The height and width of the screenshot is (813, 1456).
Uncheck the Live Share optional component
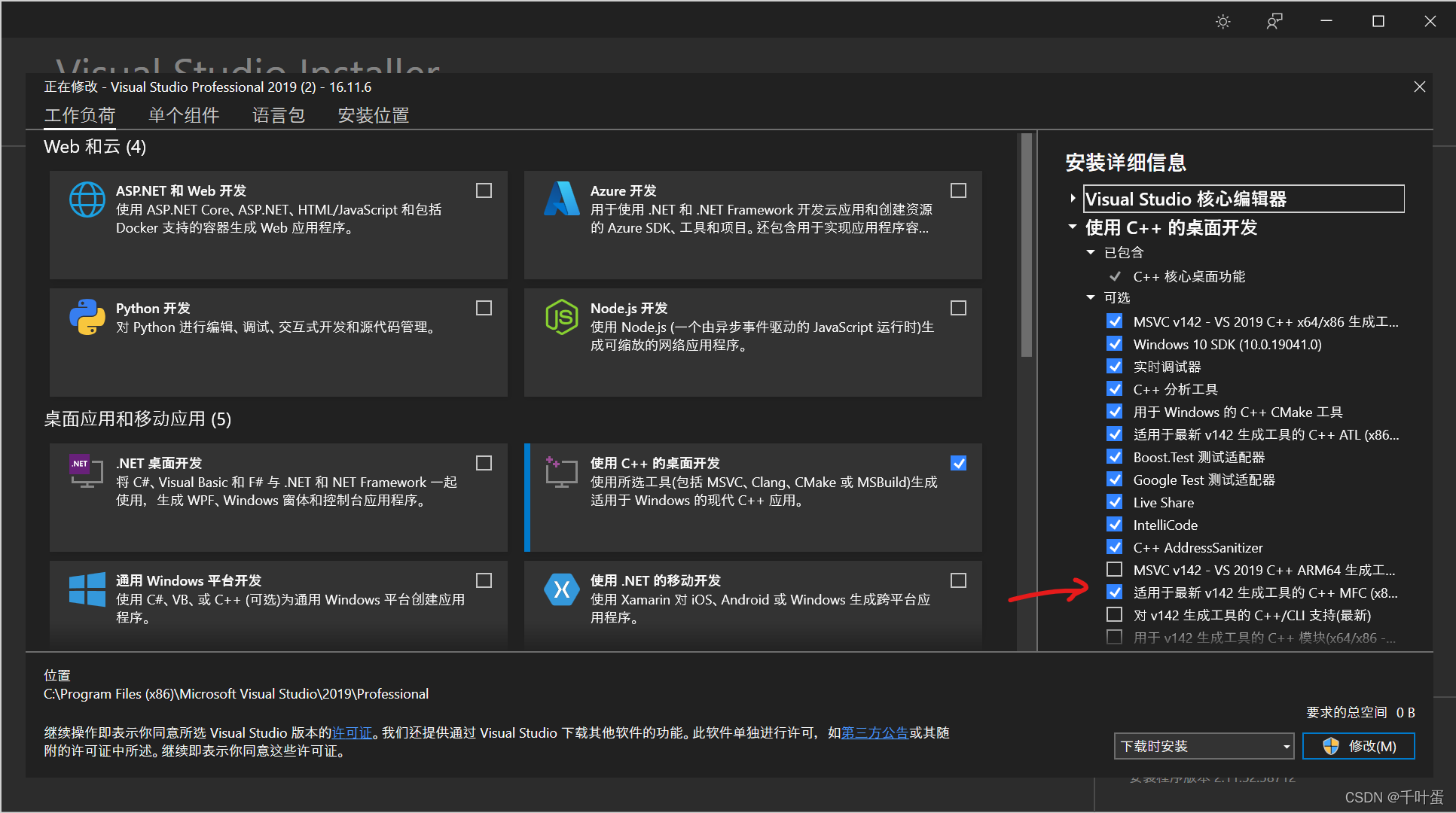[1114, 502]
